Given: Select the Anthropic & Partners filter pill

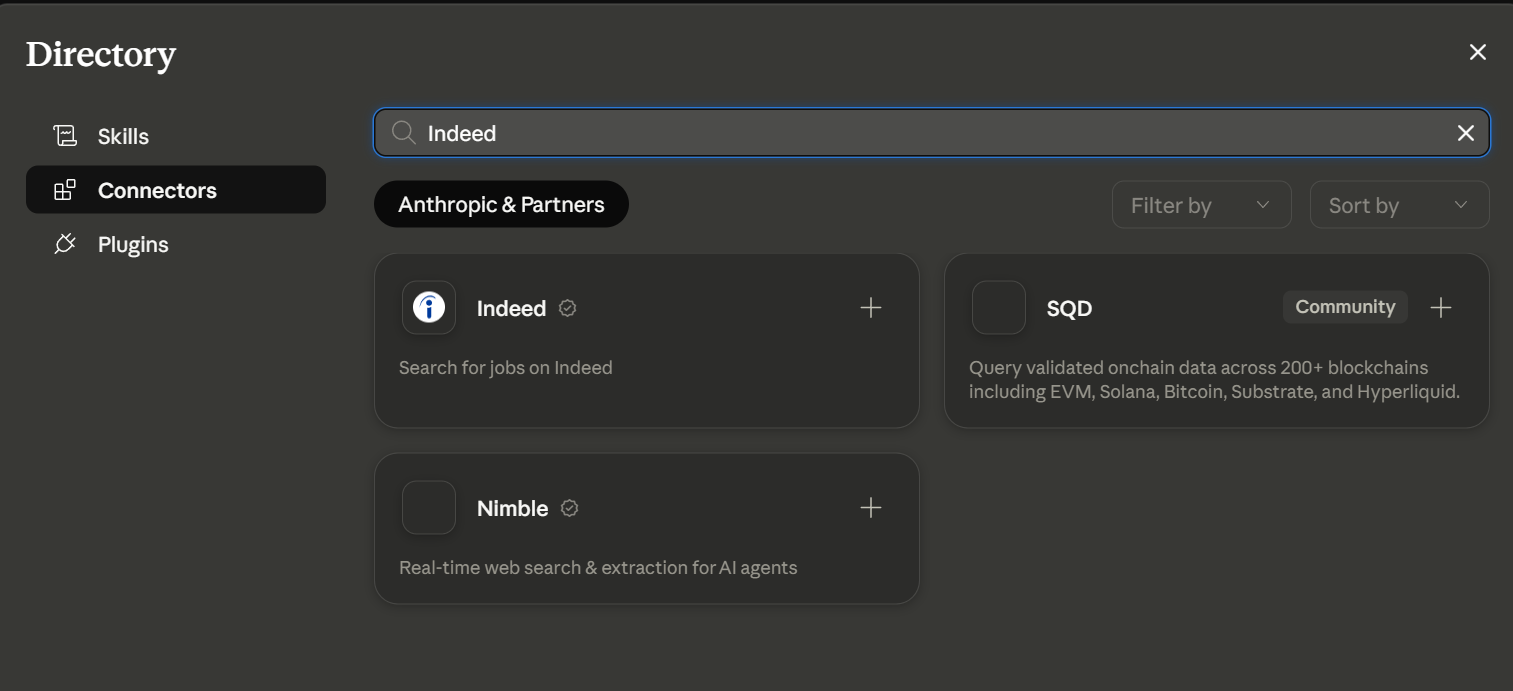Looking at the screenshot, I should 501,204.
